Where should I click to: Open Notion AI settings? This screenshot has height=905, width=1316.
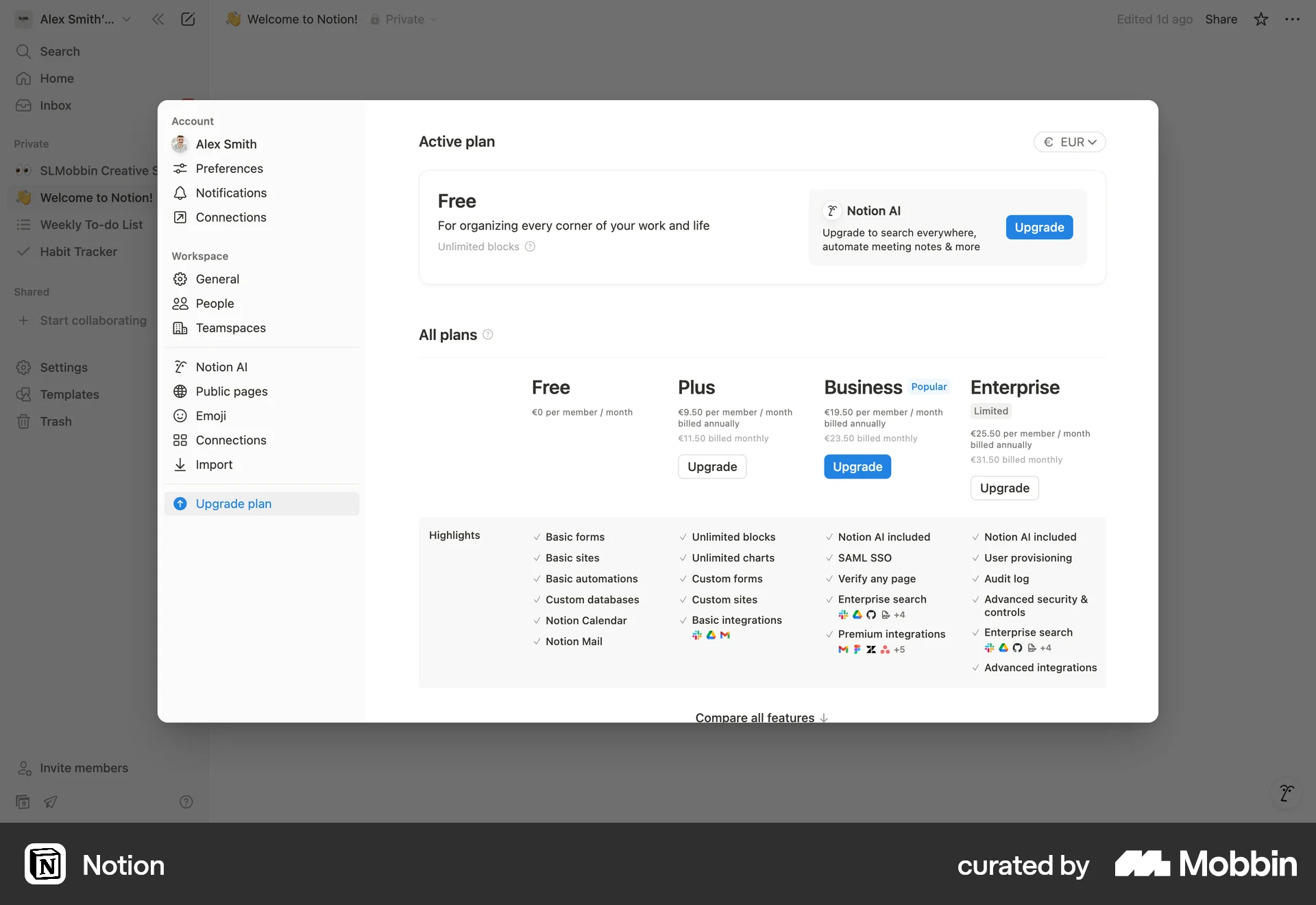pos(221,367)
